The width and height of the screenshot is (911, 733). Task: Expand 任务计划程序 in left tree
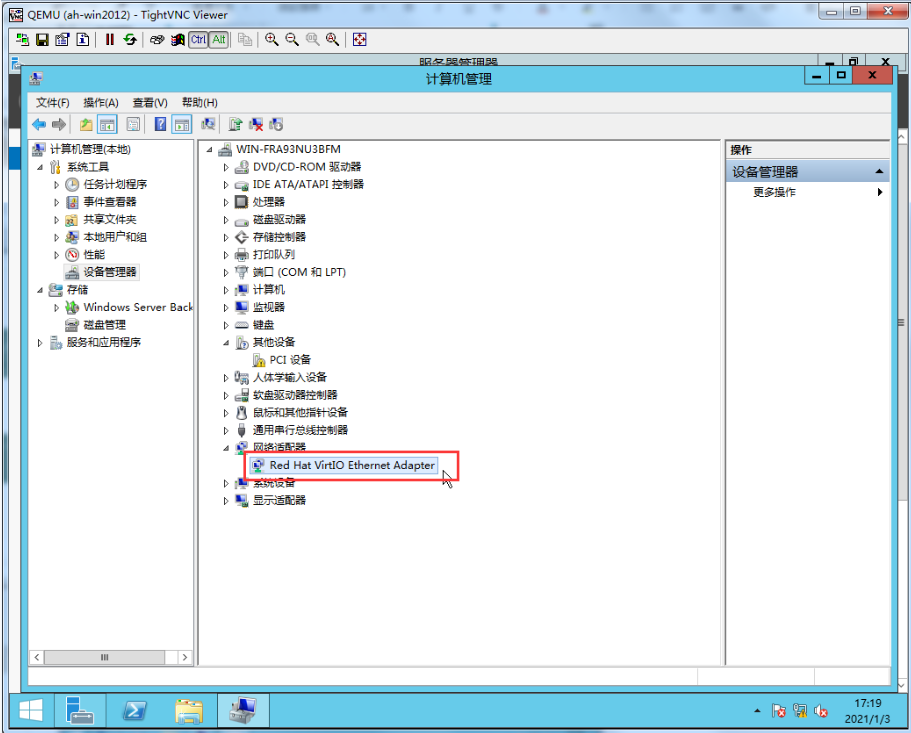pos(57,185)
